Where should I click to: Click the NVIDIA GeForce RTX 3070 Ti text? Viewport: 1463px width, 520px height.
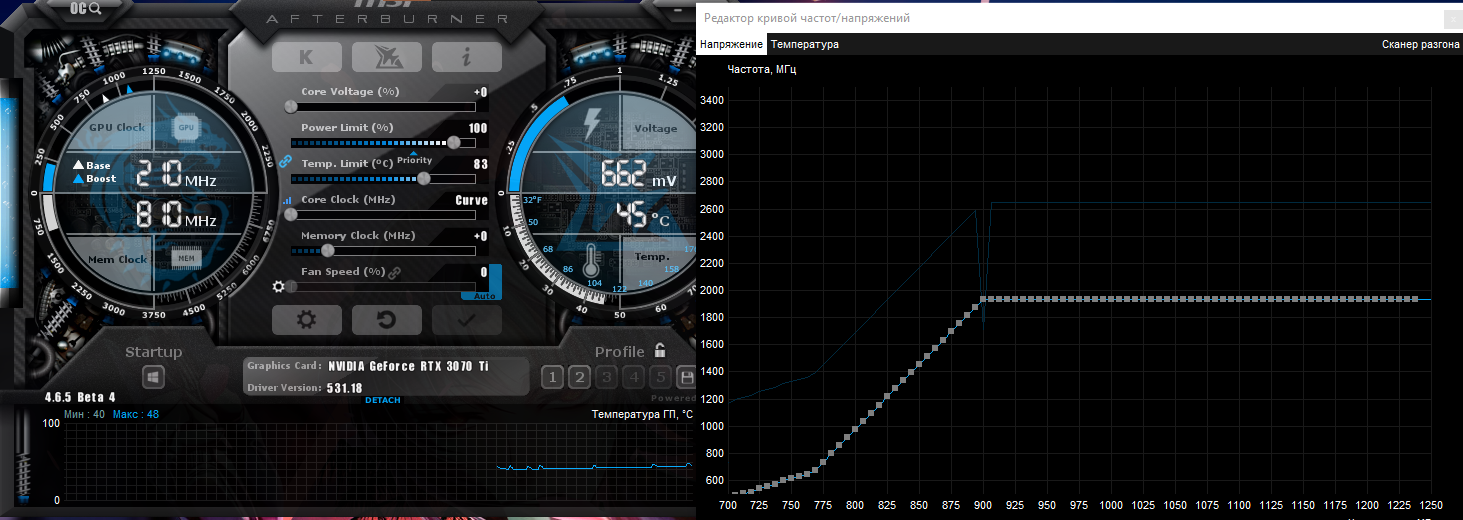[408, 366]
